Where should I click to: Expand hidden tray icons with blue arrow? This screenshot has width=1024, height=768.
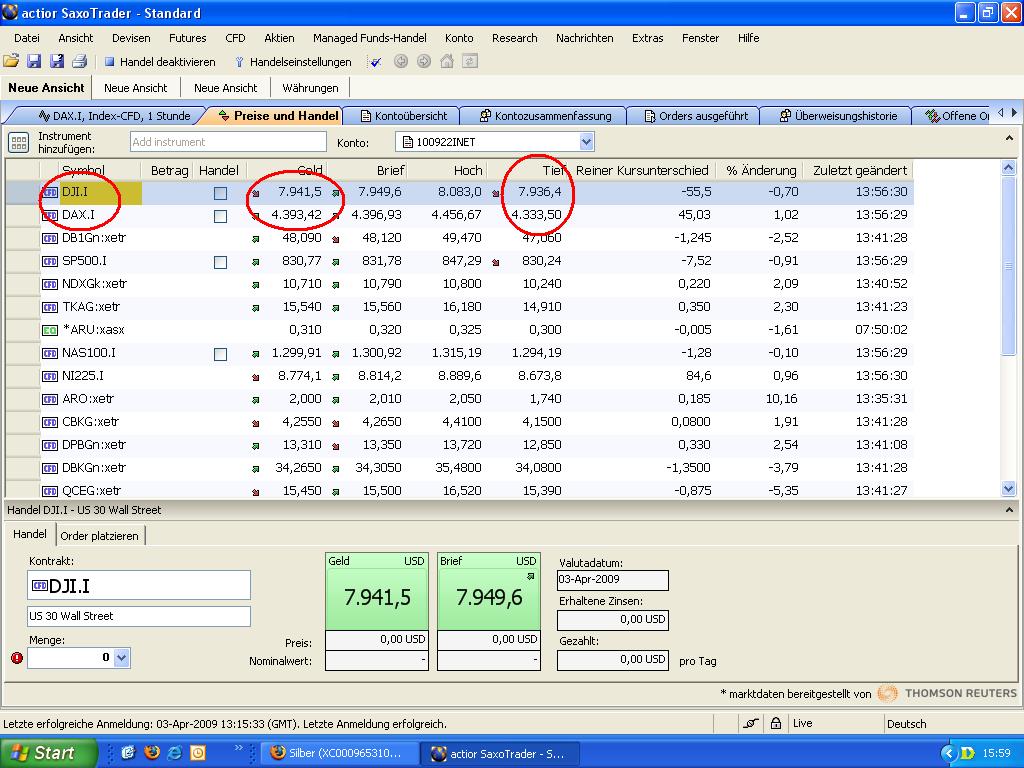point(948,753)
